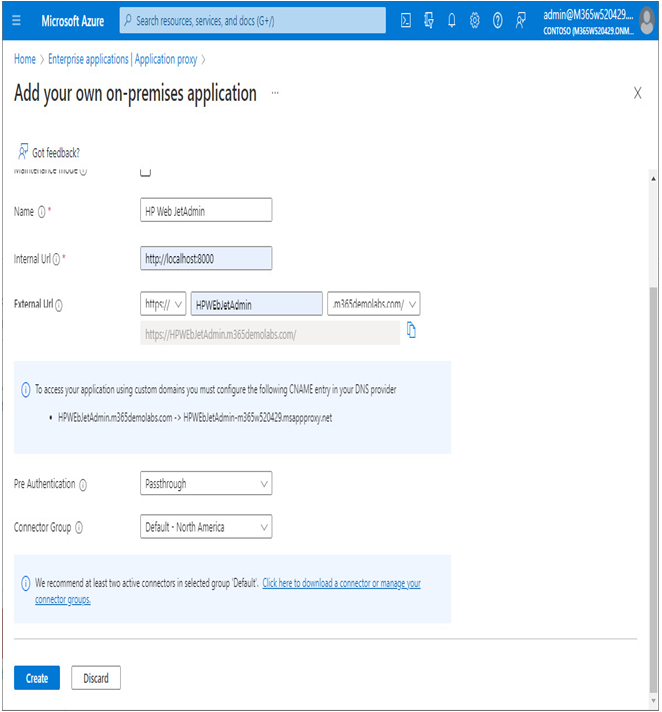Click the scrollbar up arrow
662x712 pixels.
pos(653,179)
